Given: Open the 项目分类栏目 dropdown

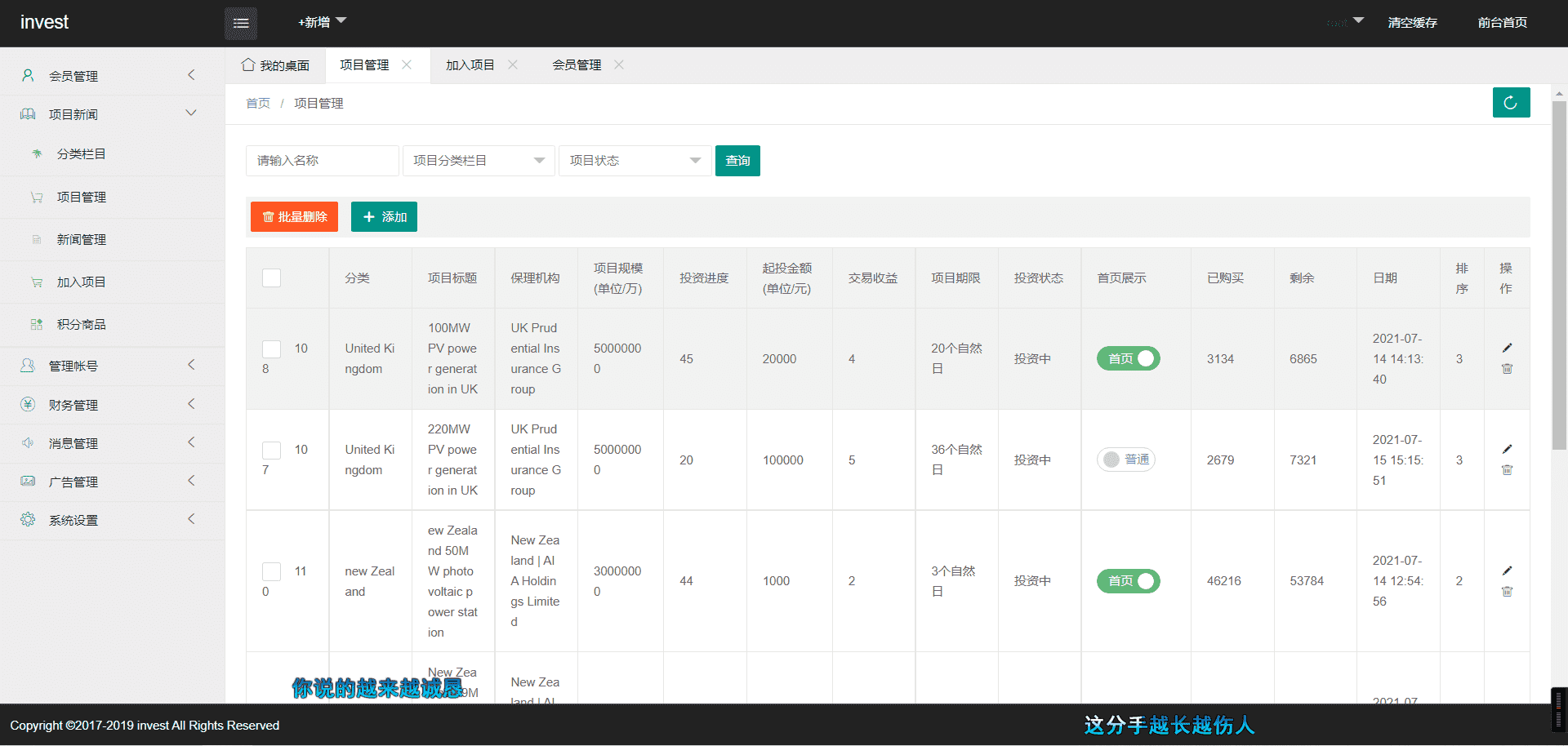Looking at the screenshot, I should [x=479, y=161].
